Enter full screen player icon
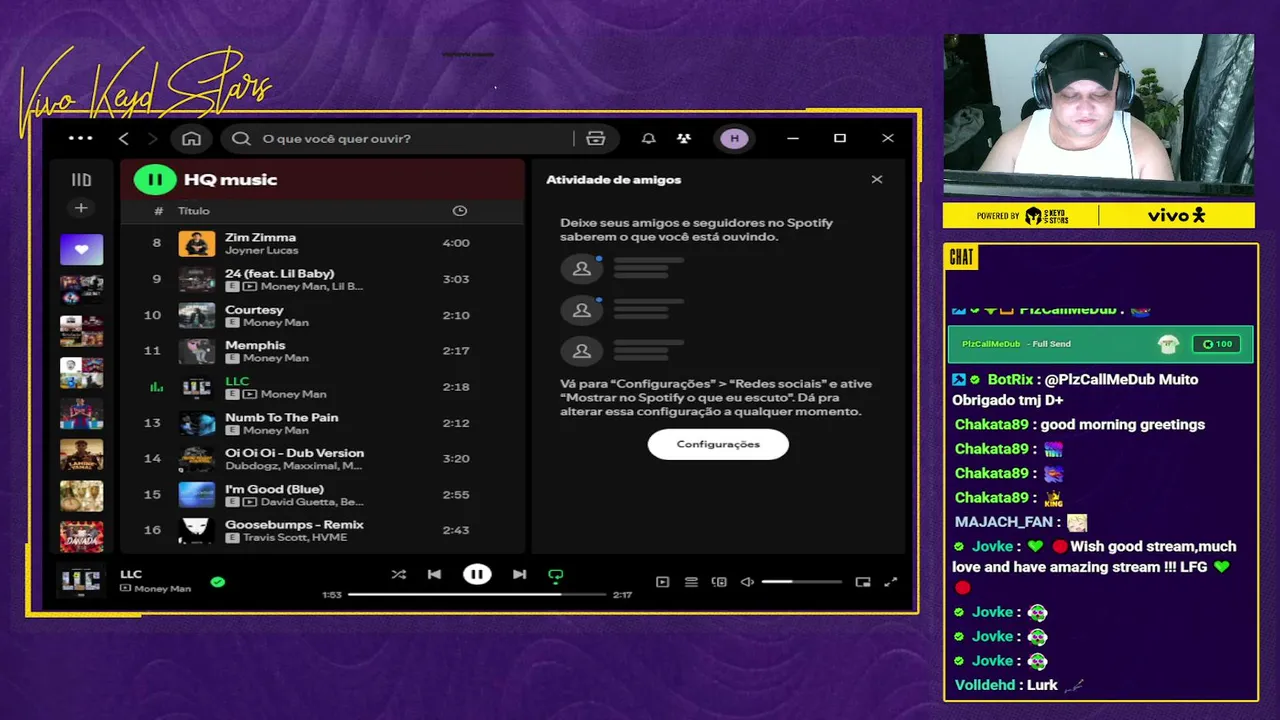The width and height of the screenshot is (1280, 720). point(891,582)
